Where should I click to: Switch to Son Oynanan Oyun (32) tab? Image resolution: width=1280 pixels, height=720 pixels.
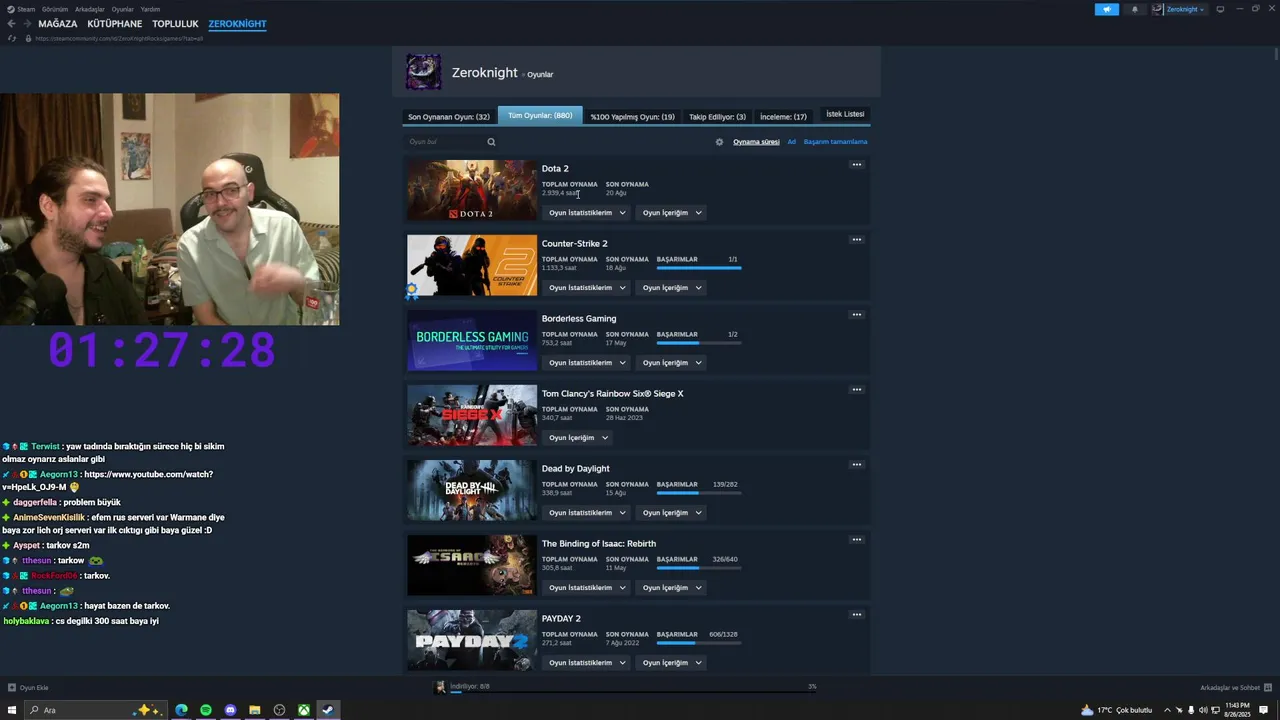[x=449, y=116]
